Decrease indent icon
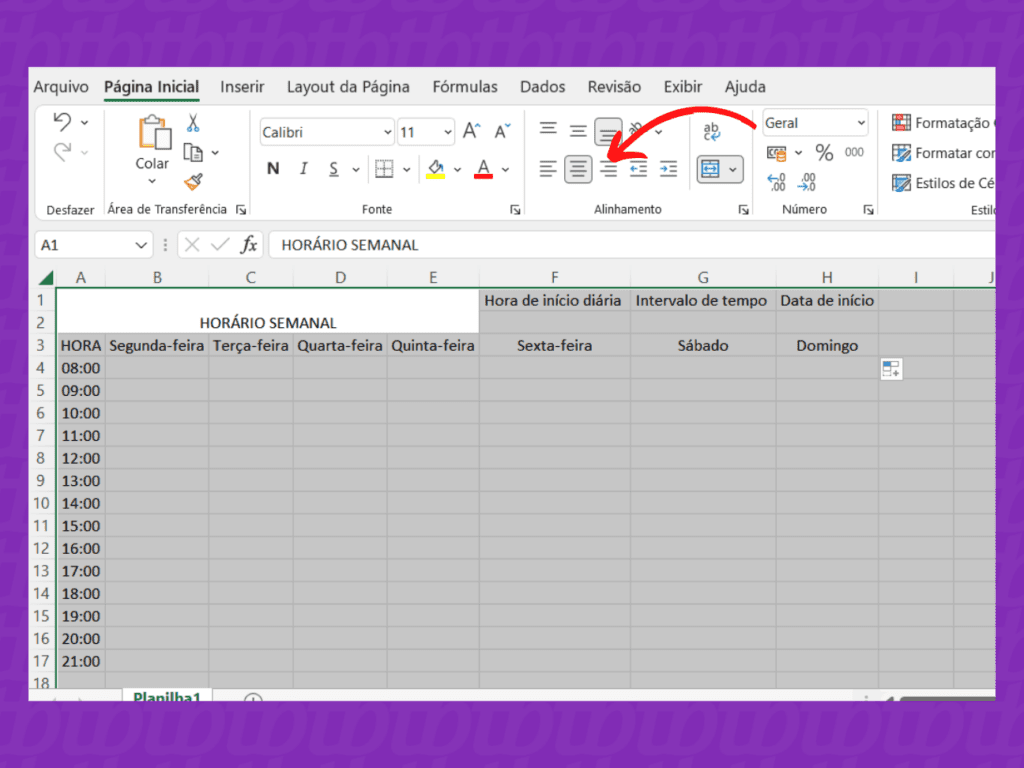The height and width of the screenshot is (768, 1024). pyautogui.click(x=638, y=169)
